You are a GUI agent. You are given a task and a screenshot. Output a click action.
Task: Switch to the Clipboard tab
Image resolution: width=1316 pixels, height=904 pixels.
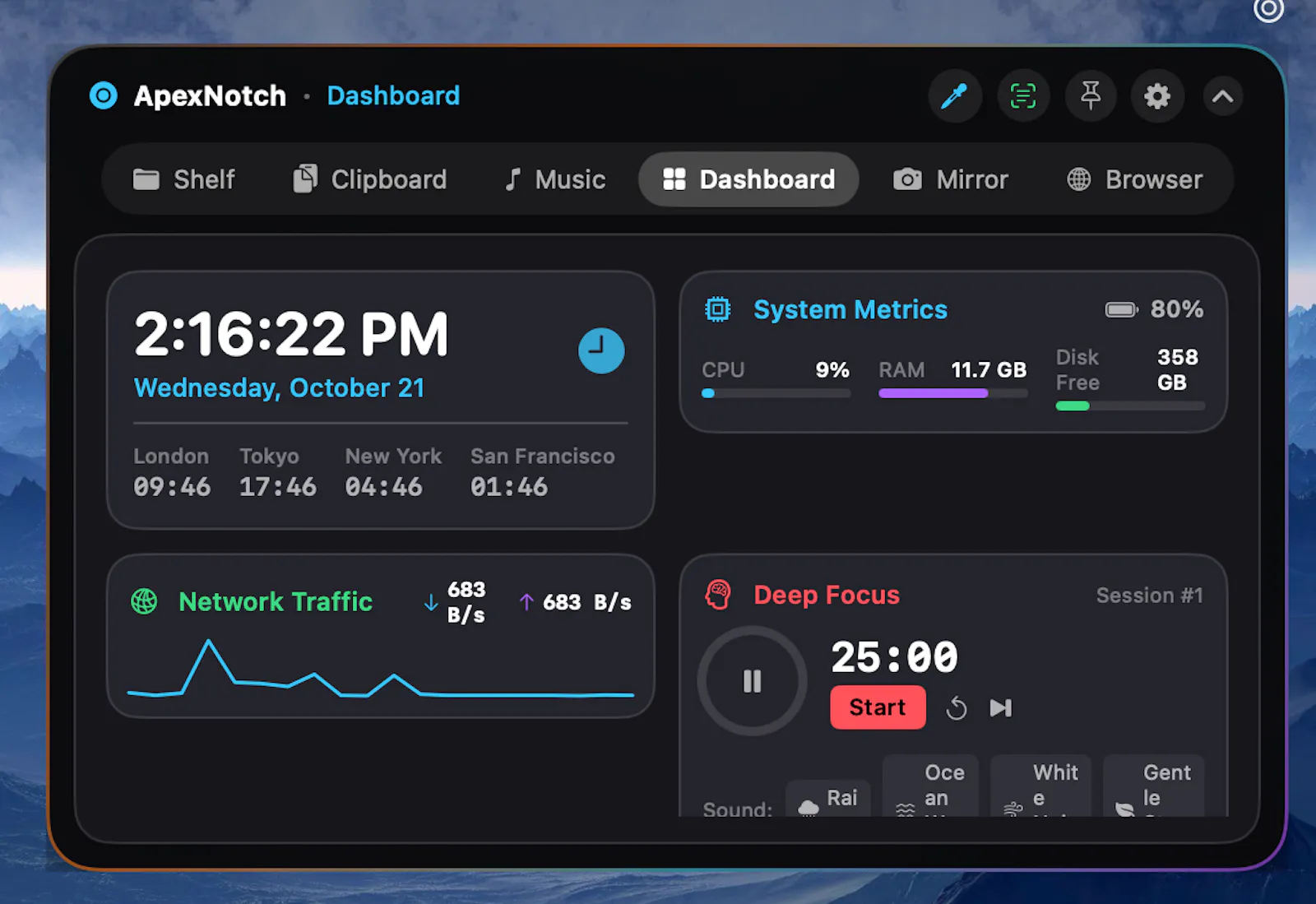point(370,179)
